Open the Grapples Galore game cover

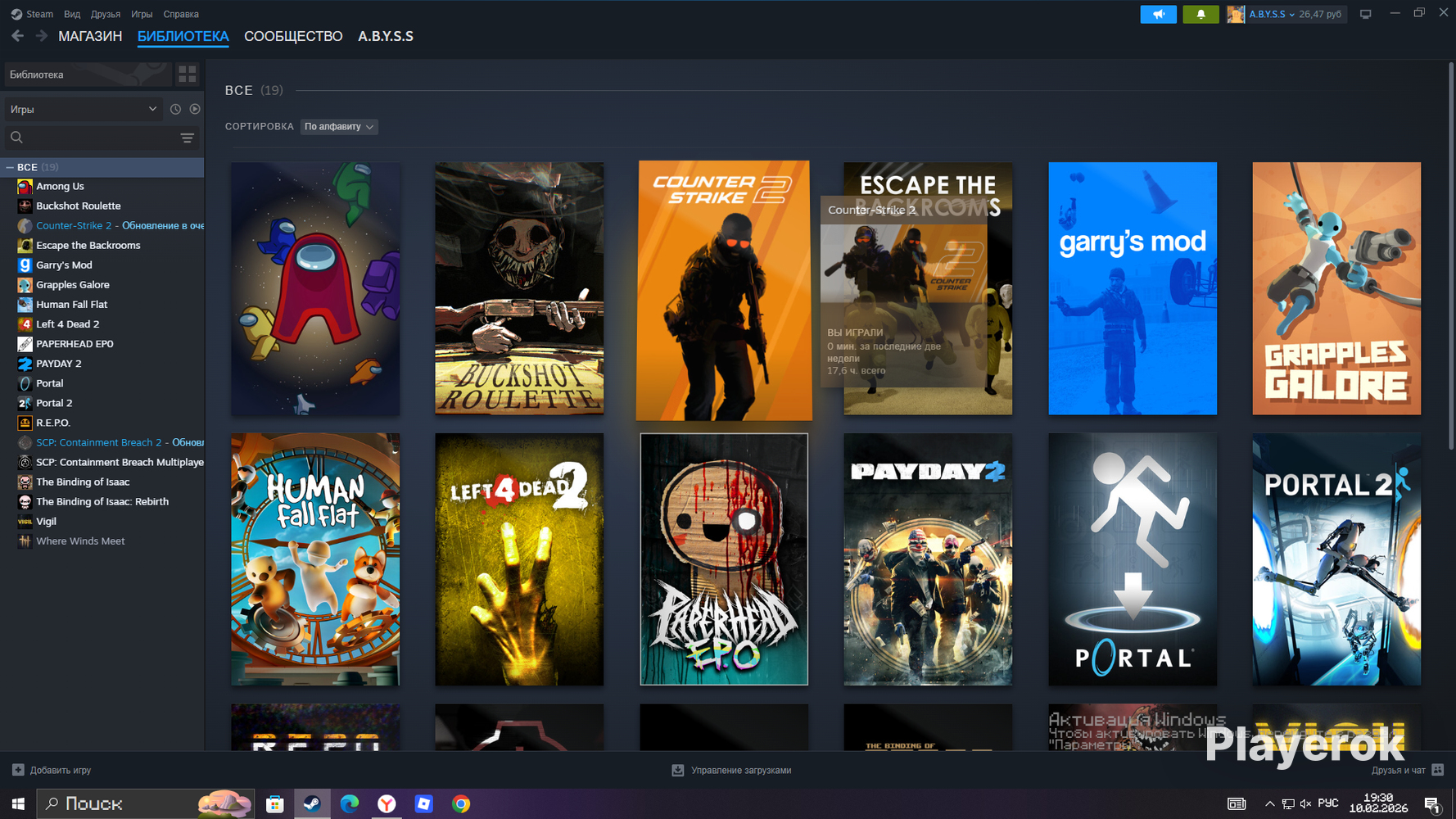[x=1336, y=288]
